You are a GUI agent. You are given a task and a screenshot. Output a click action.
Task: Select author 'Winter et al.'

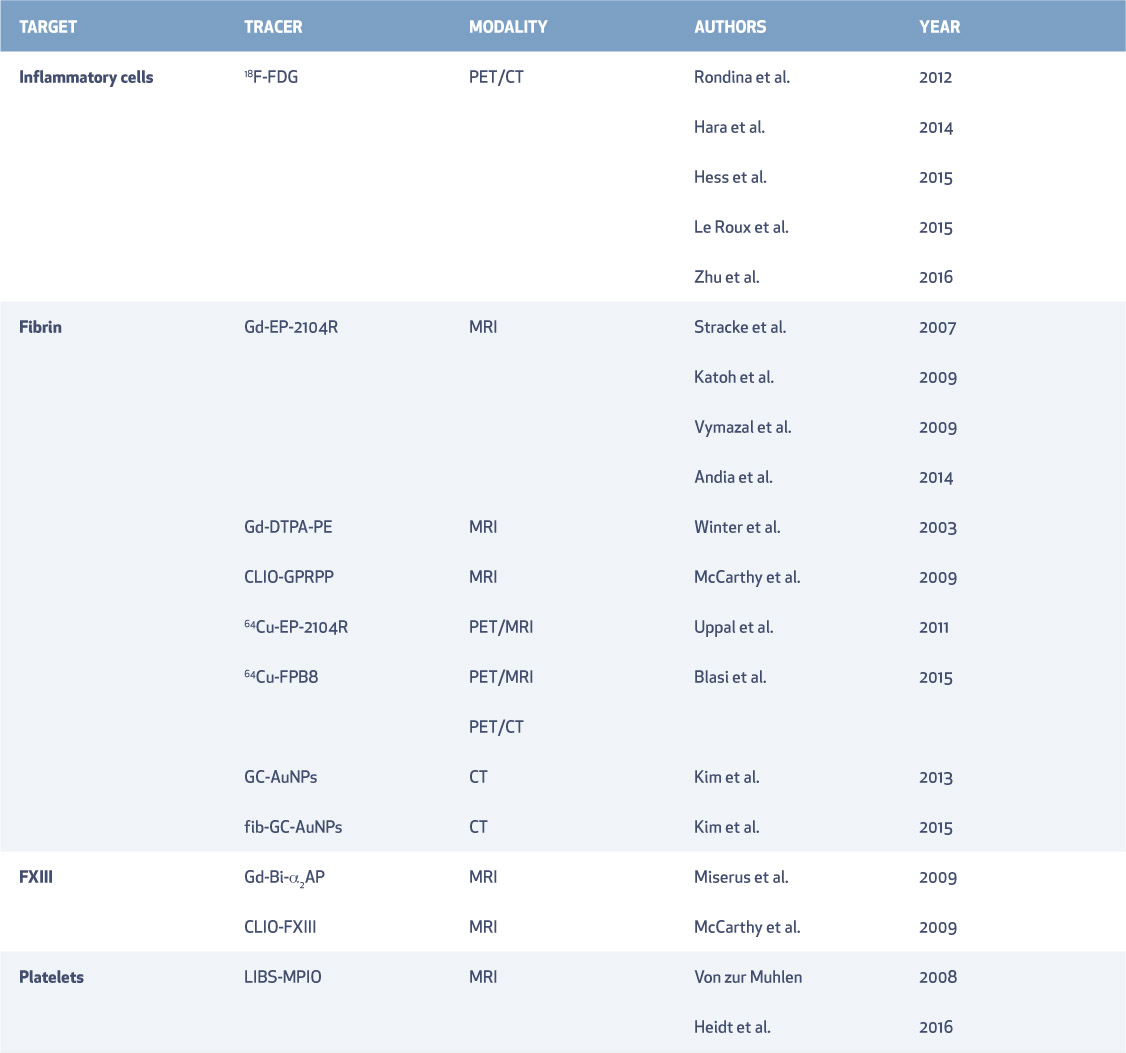(737, 527)
